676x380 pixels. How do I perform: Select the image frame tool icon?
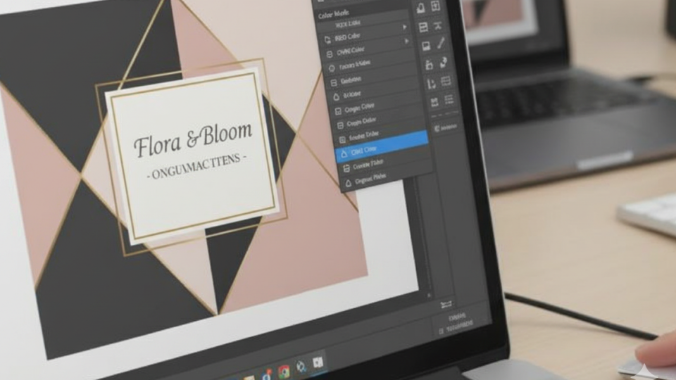[x=426, y=47]
